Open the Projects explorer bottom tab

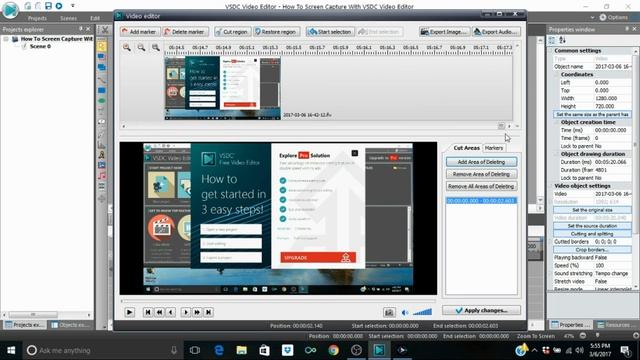coord(24,325)
